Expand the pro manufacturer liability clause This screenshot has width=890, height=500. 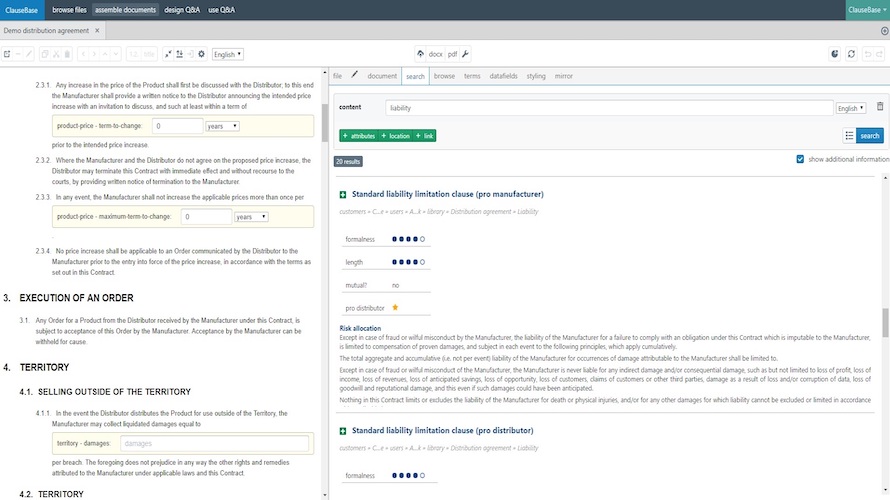343,195
